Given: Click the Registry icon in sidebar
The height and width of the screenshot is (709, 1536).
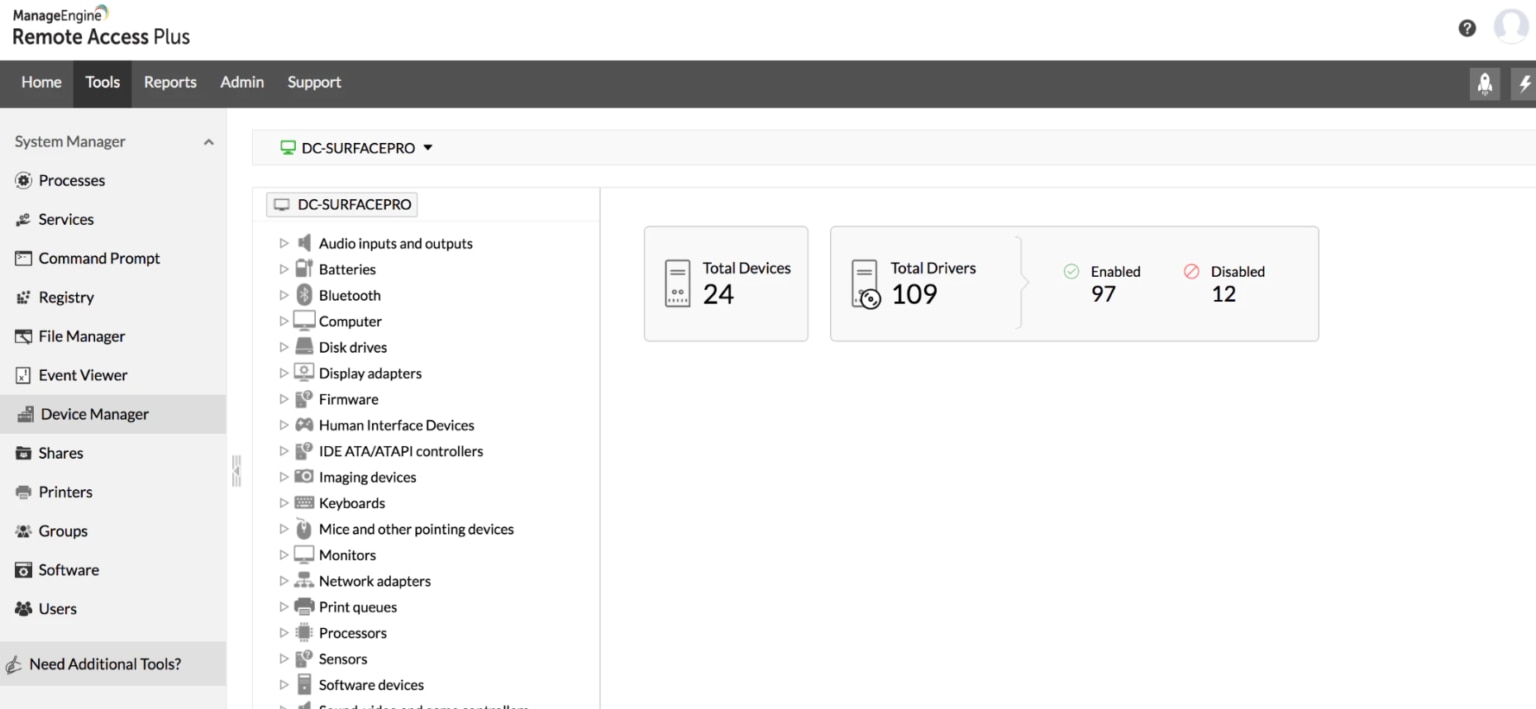Looking at the screenshot, I should coord(23,297).
